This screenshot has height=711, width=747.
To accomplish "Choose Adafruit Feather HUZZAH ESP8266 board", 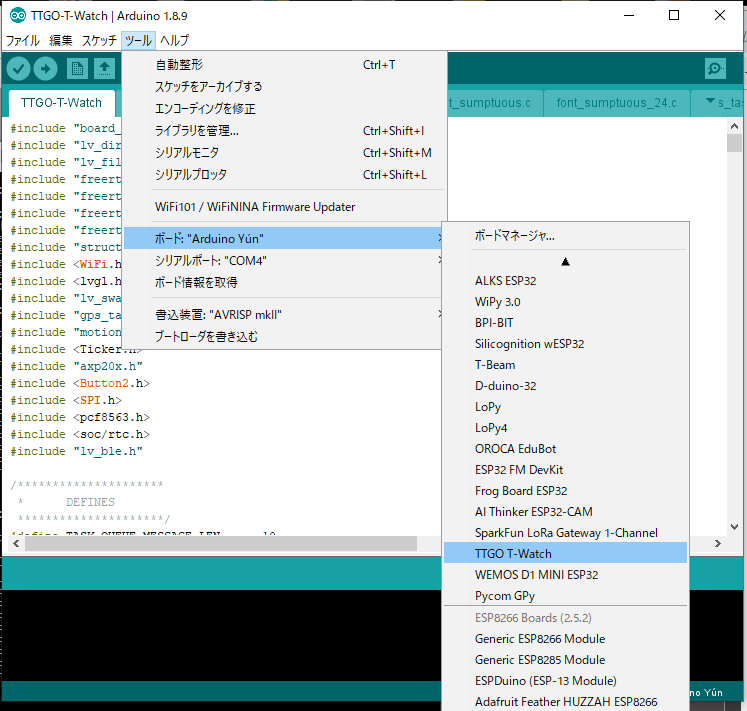I will 565,701.
